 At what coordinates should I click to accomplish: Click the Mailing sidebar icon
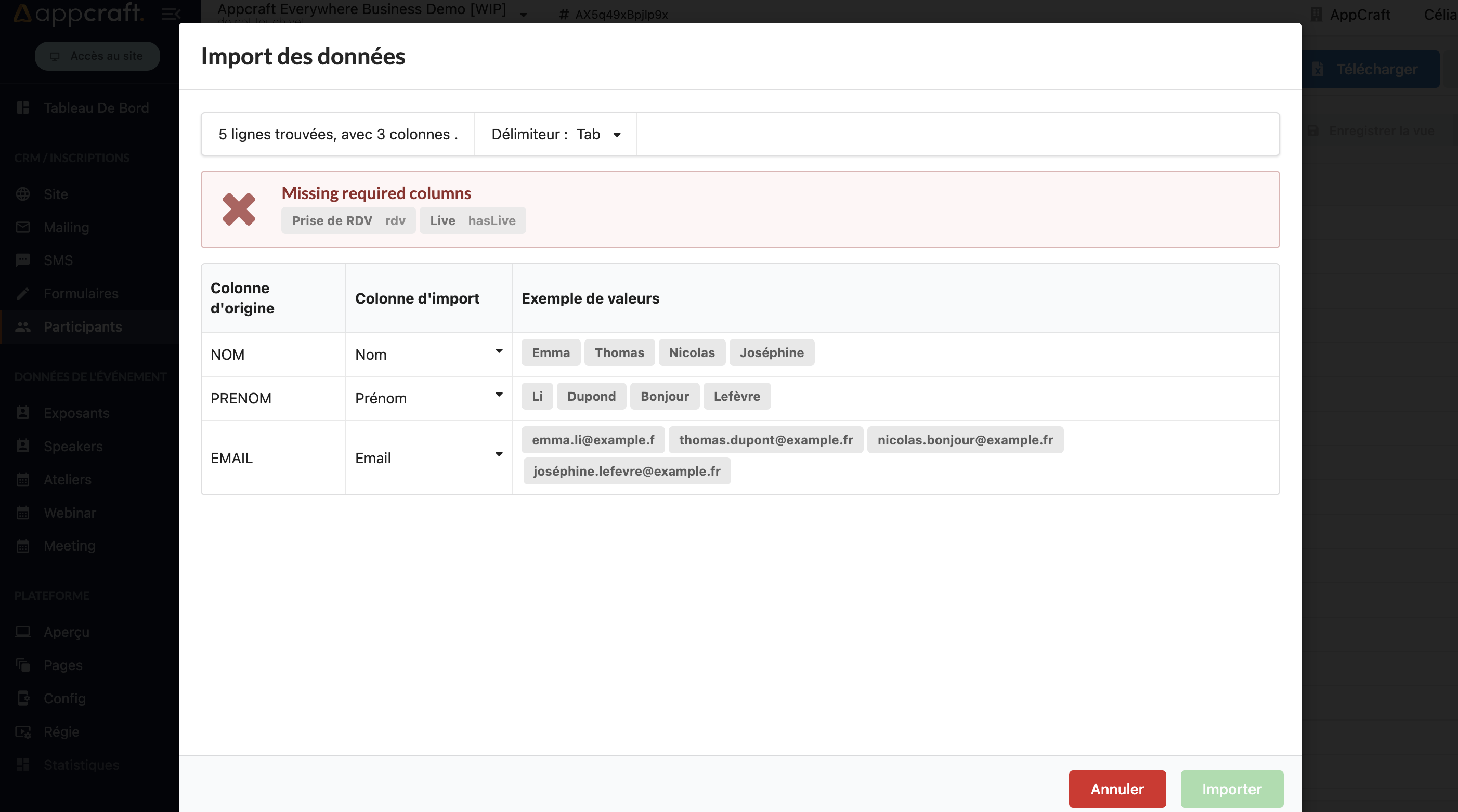pyautogui.click(x=23, y=227)
